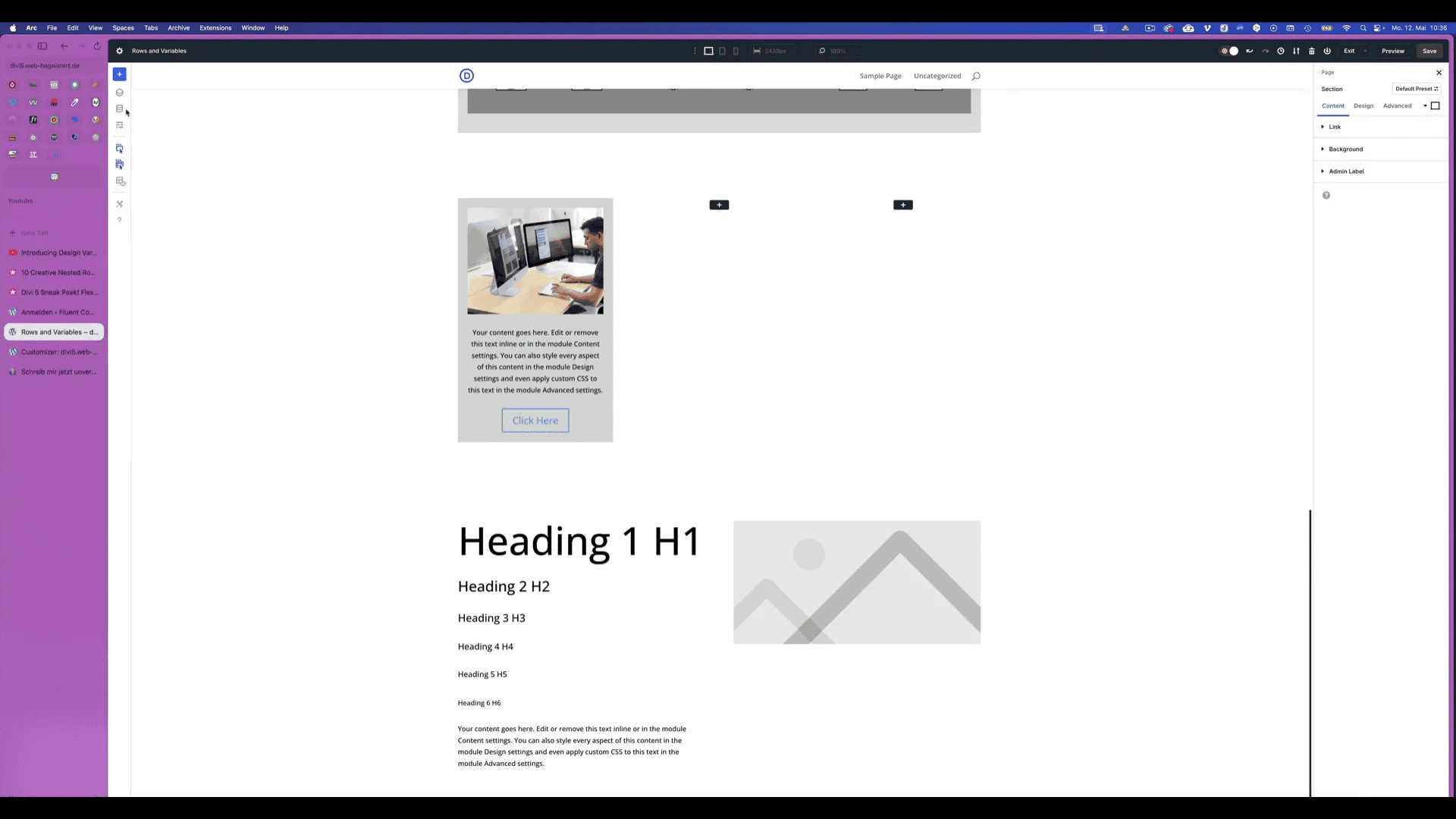This screenshot has width=1456, height=819.
Task: Open the Spaces menu
Action: pyautogui.click(x=123, y=28)
